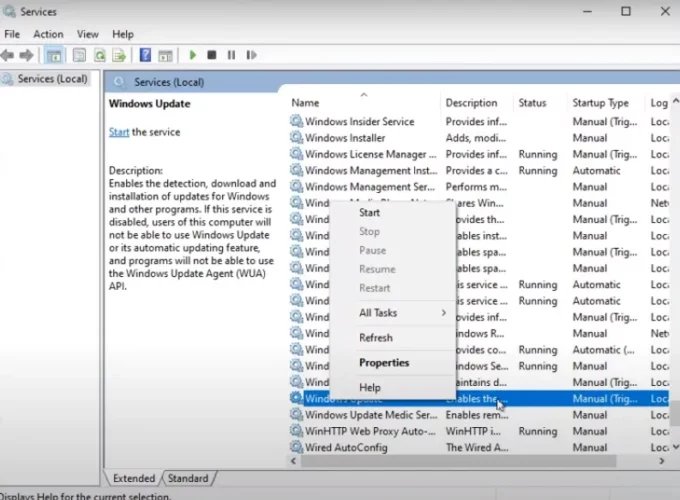Click the horizontal scrollbar right arrow
680x500 pixels.
click(661, 461)
